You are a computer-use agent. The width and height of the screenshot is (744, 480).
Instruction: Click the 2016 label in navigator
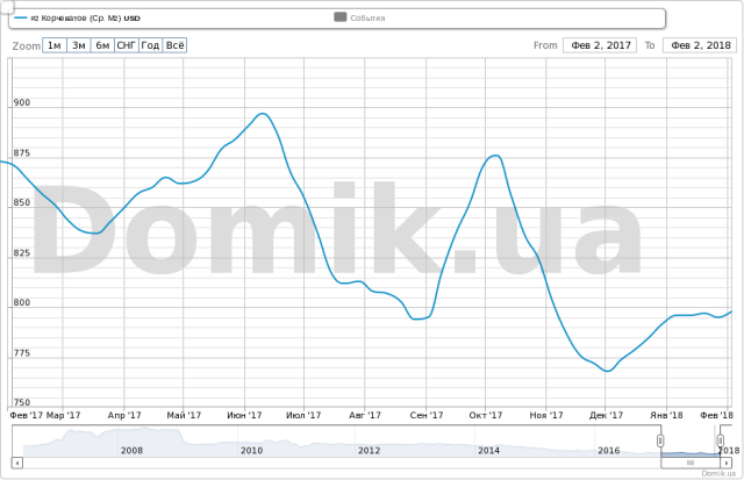pyautogui.click(x=609, y=450)
